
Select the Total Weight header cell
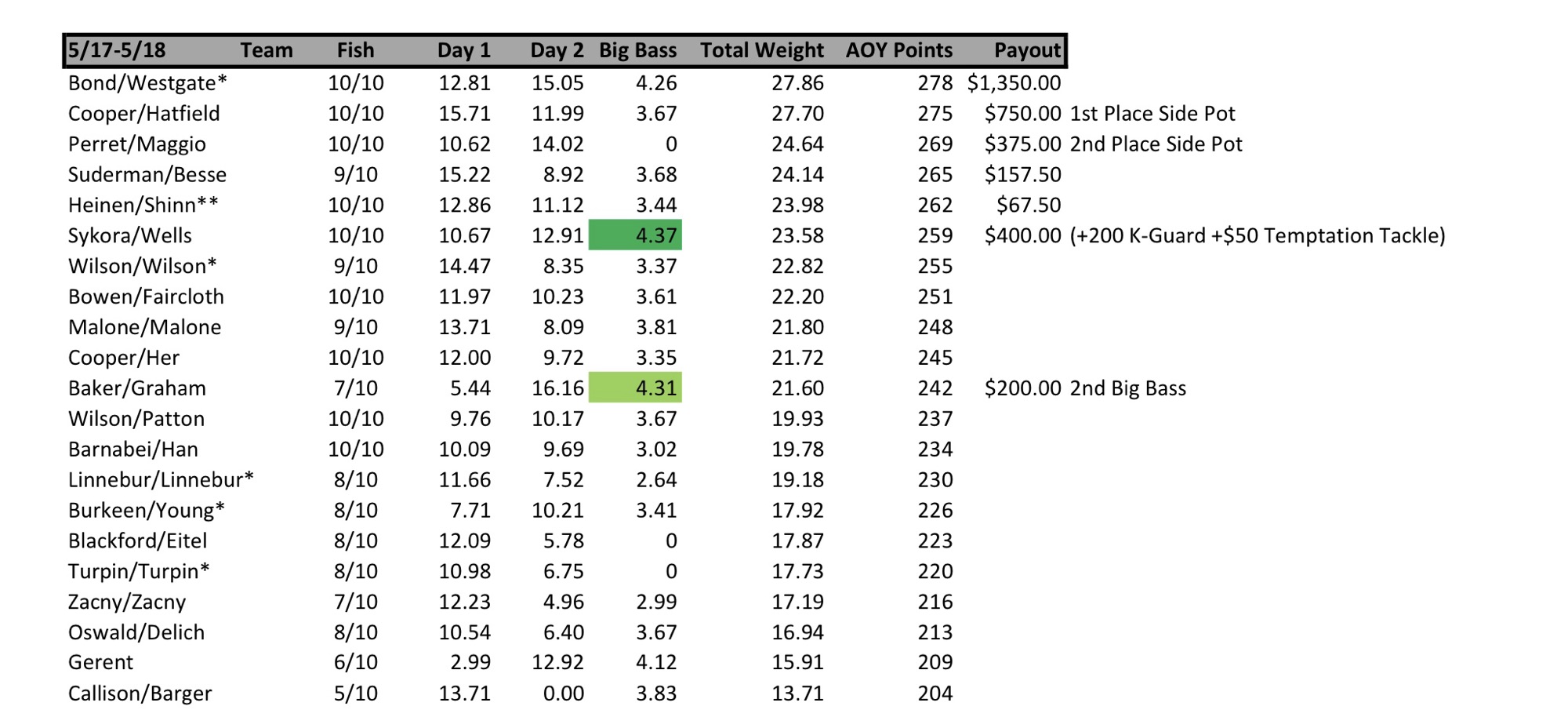(761, 51)
